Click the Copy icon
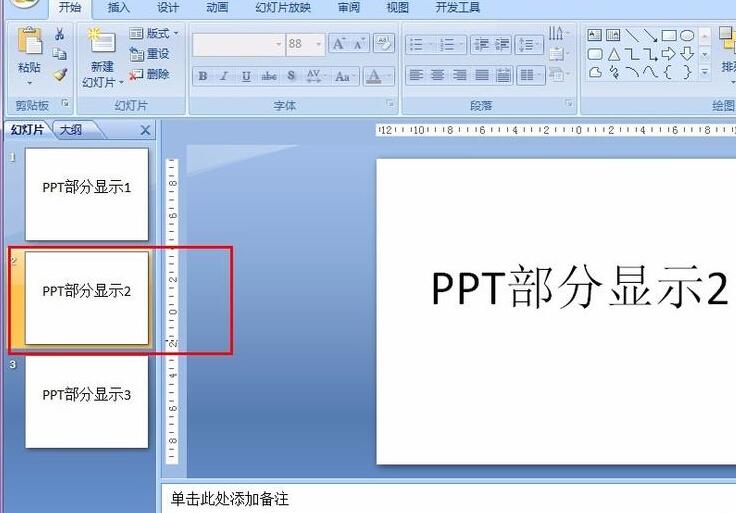736x513 pixels. [60, 54]
